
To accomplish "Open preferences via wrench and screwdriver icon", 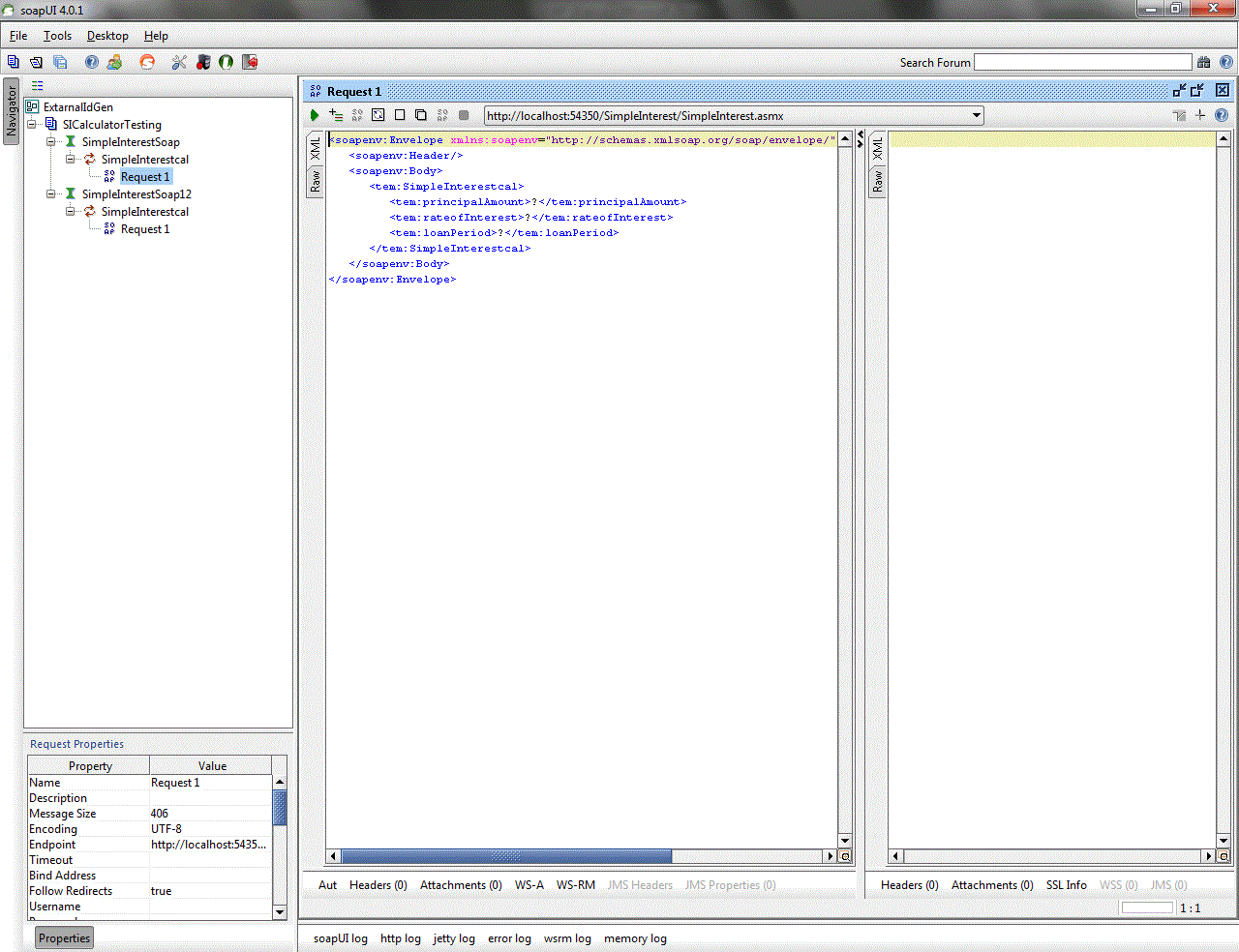I will (x=179, y=62).
